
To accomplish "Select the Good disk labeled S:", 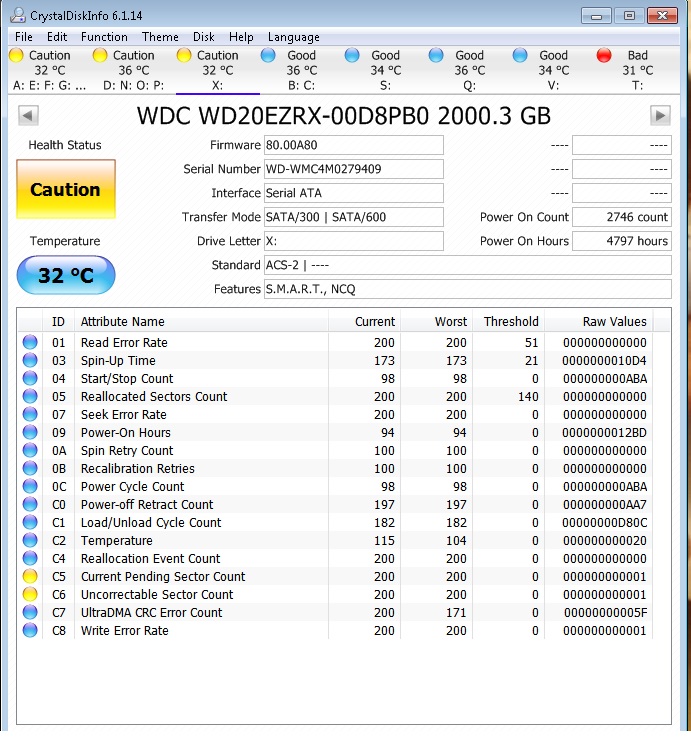I will pyautogui.click(x=373, y=70).
